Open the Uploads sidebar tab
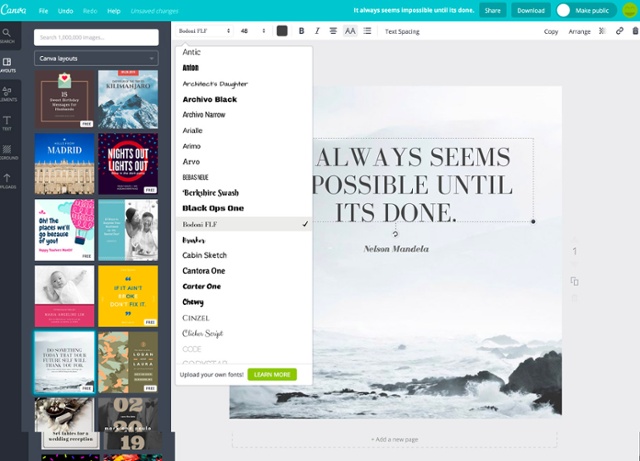 click(x=7, y=181)
